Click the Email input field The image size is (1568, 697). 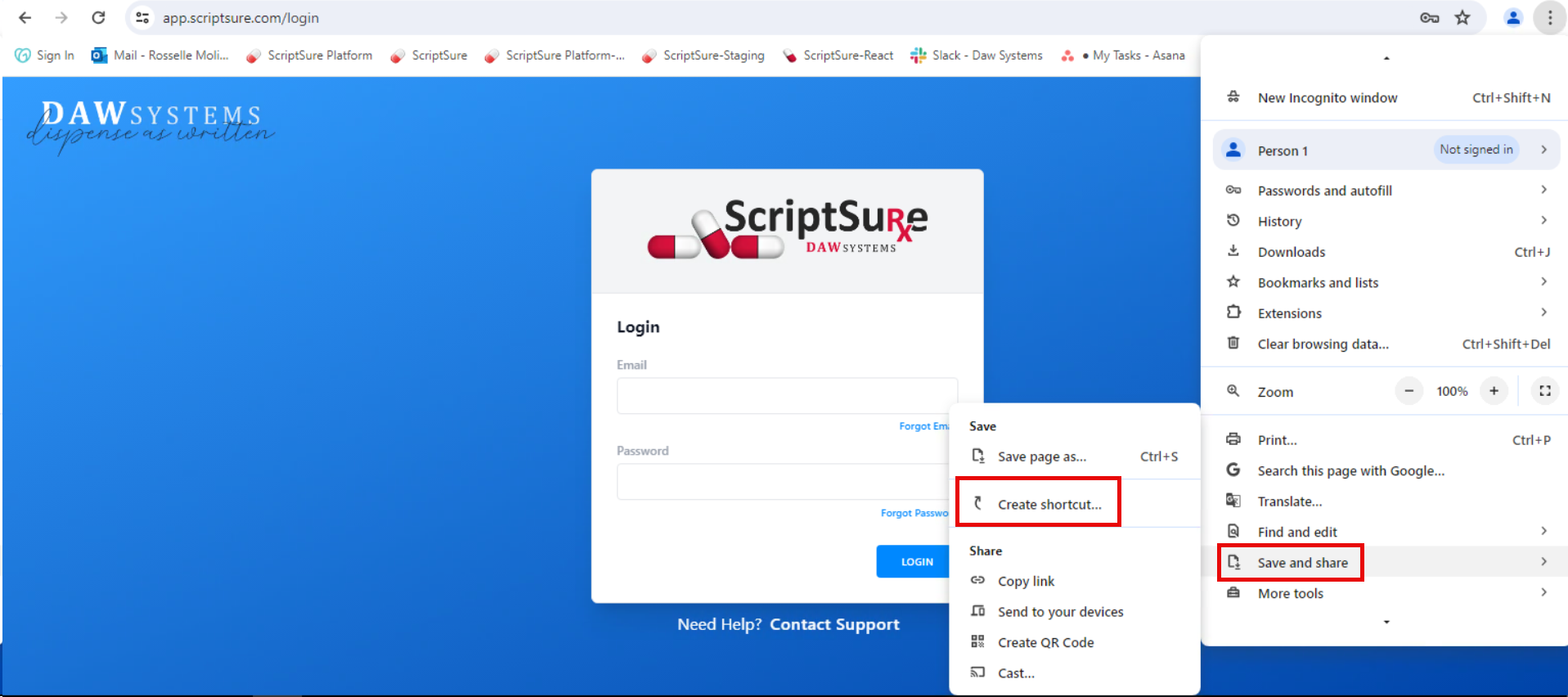click(787, 396)
